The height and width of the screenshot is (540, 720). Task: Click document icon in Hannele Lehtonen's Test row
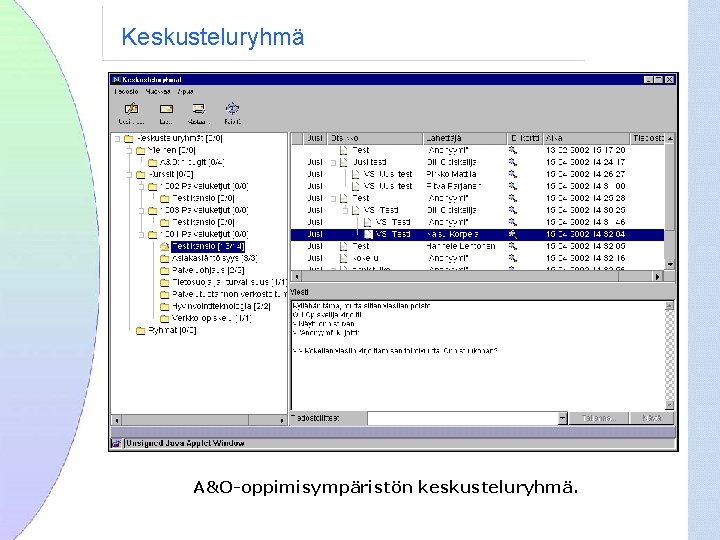coord(343,246)
